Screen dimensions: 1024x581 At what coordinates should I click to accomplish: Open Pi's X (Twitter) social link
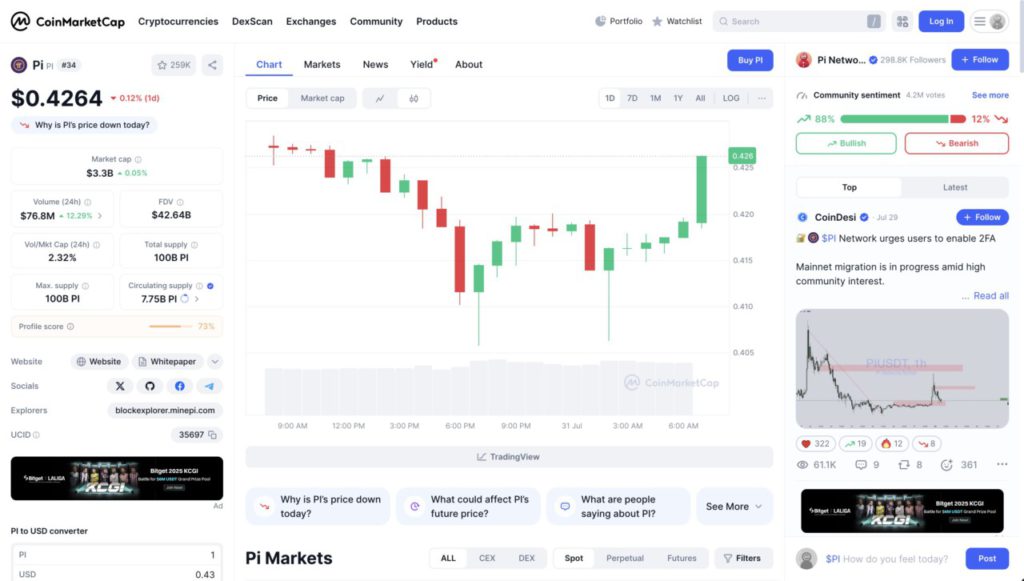click(x=120, y=386)
